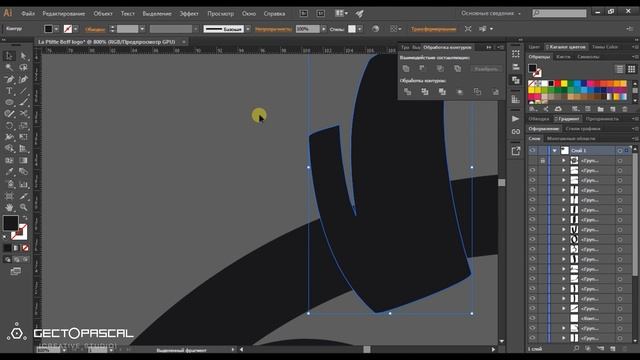This screenshot has height=360, width=640.
Task: Select the Line Segment tool
Action: pyautogui.click(x=23, y=91)
